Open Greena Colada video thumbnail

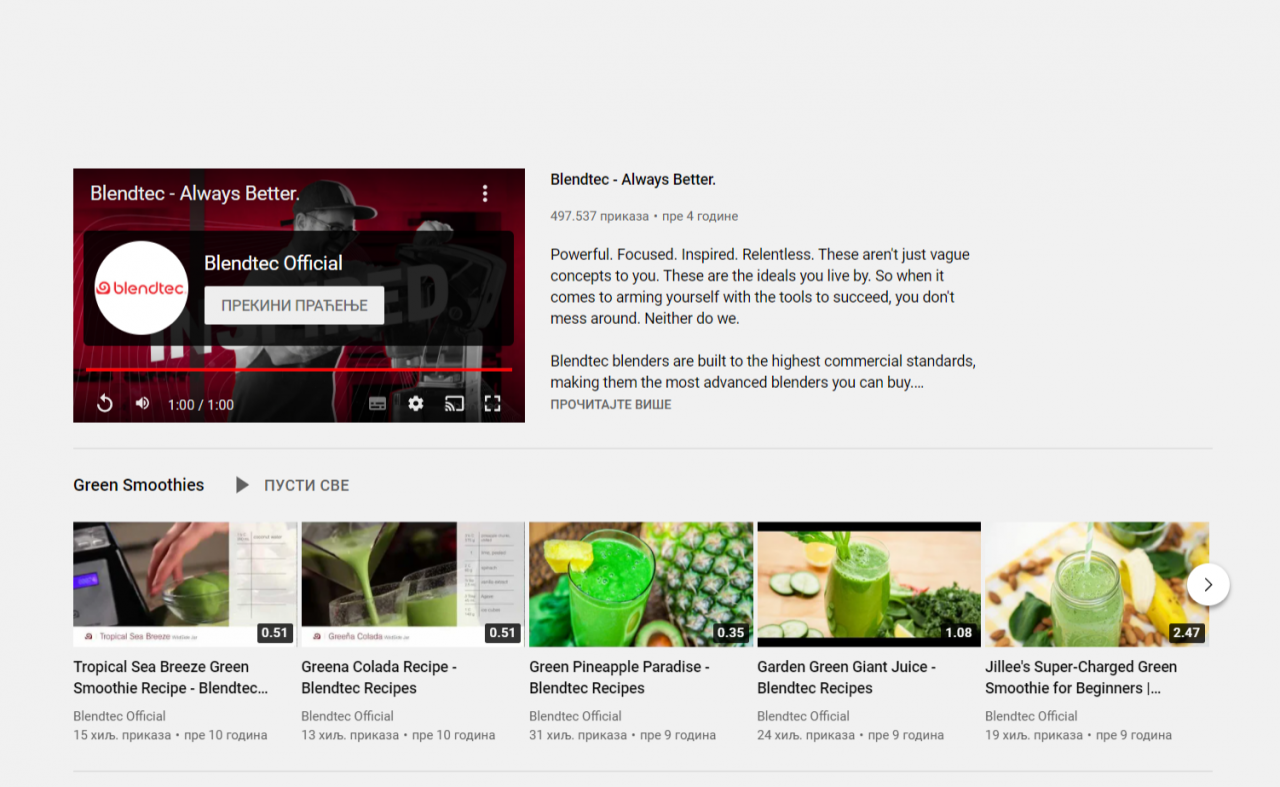click(x=413, y=584)
